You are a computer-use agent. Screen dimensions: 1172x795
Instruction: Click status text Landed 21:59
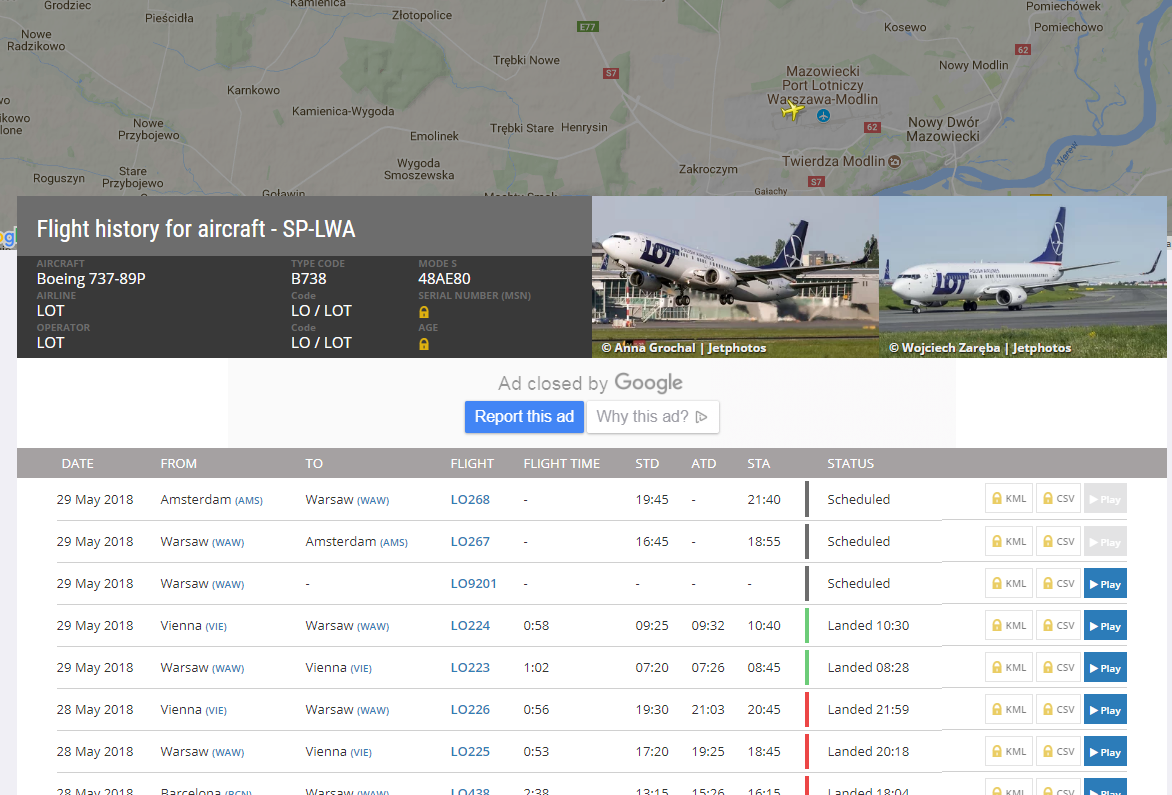868,709
